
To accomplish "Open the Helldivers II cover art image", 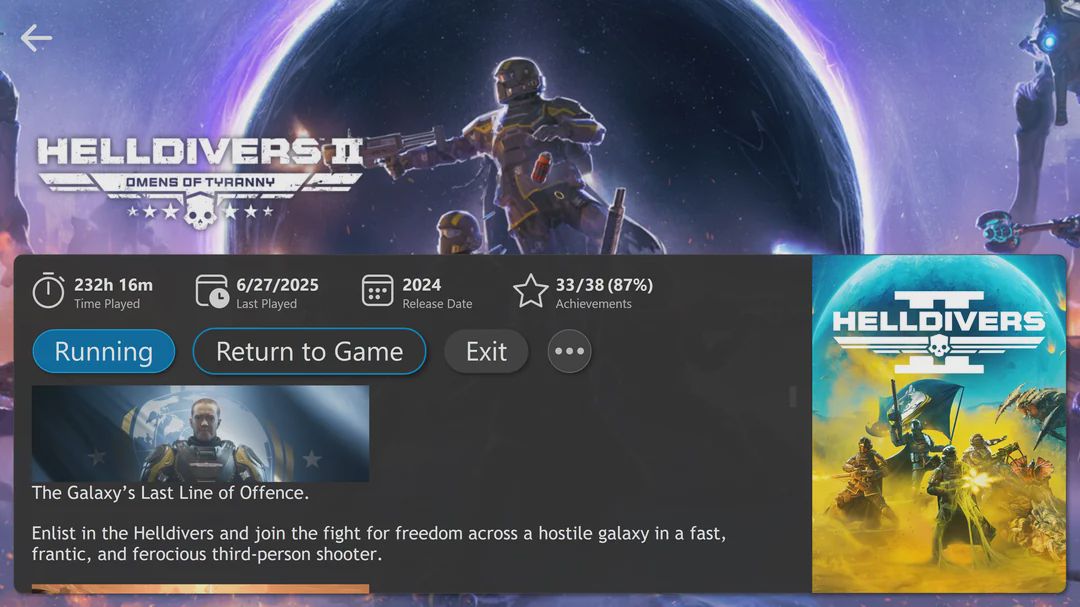I will 939,424.
